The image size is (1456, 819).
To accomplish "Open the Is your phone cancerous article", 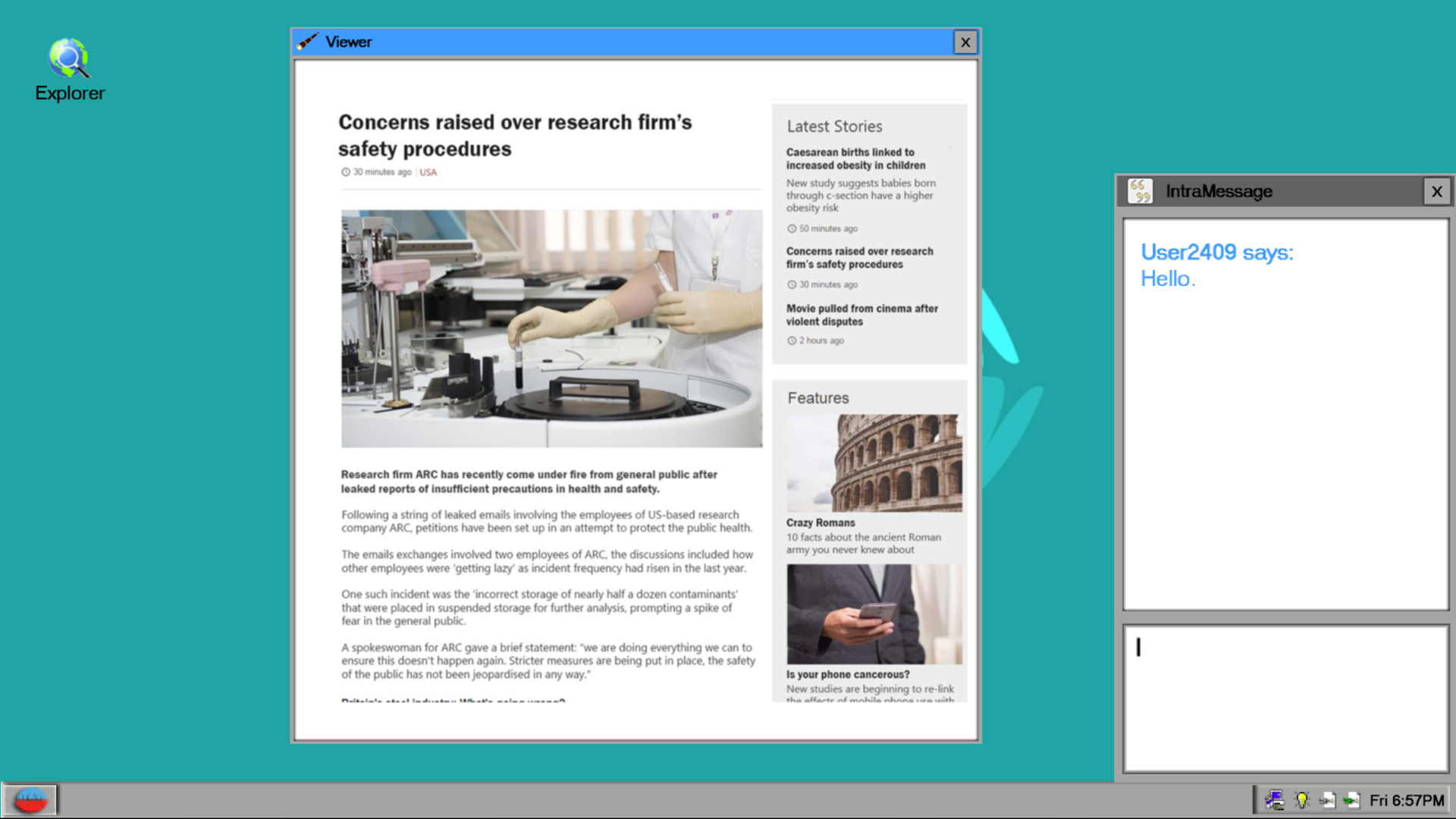I will (x=848, y=674).
